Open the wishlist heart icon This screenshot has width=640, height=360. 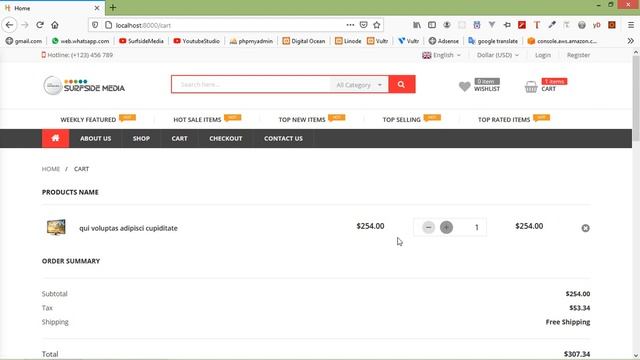click(464, 86)
